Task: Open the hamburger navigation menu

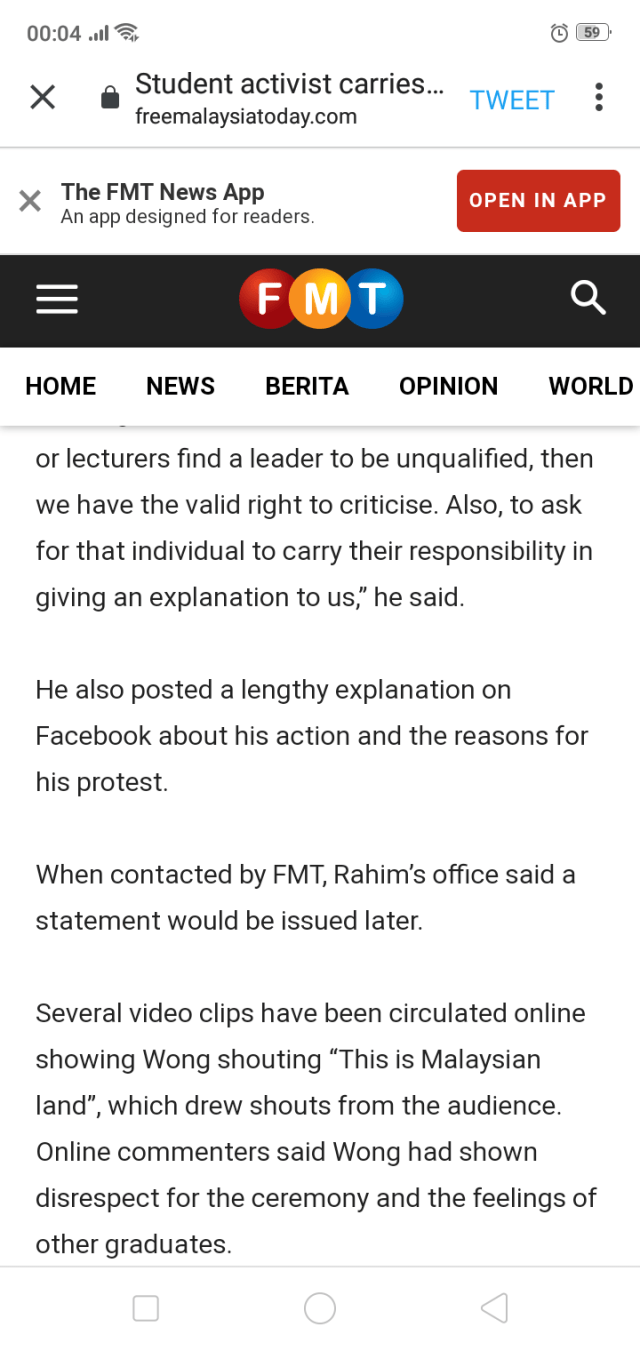Action: [57, 299]
